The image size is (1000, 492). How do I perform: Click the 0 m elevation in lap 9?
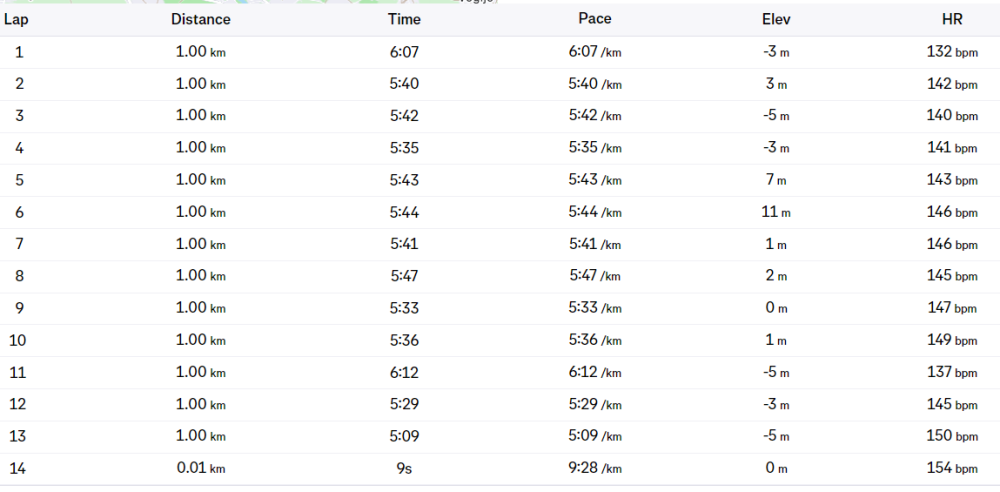pyautogui.click(x=776, y=308)
